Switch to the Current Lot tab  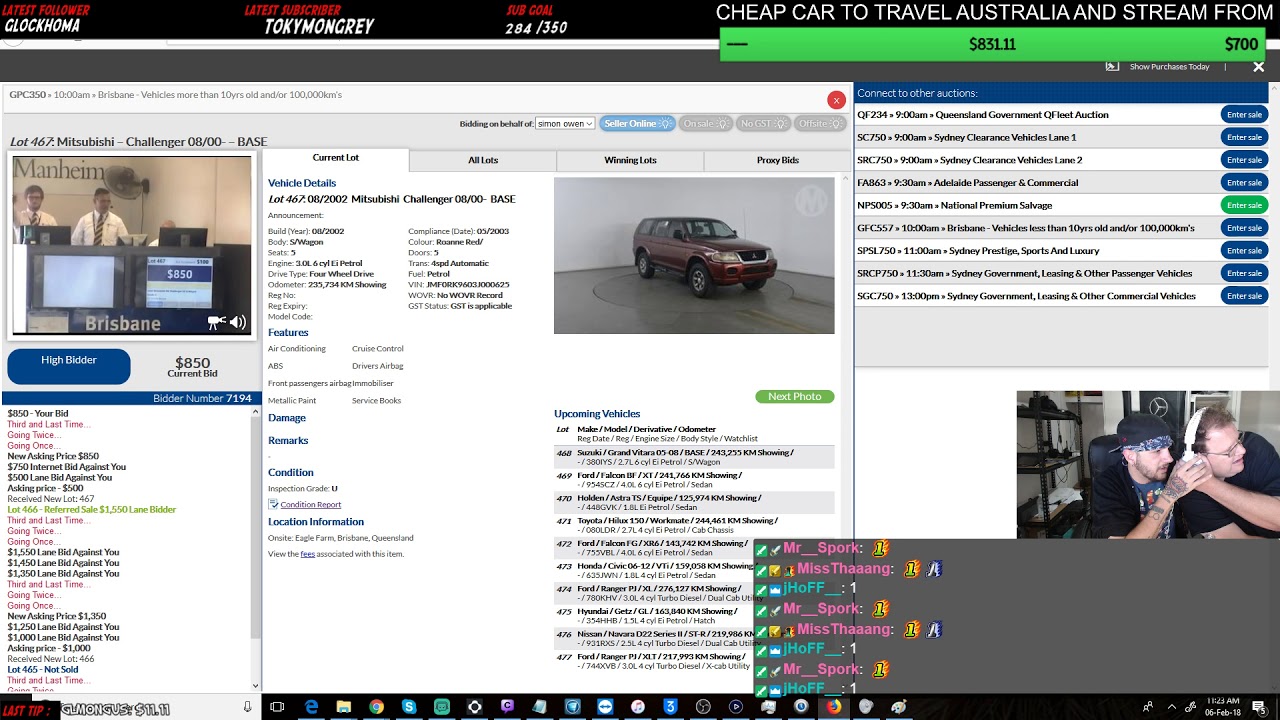coord(335,159)
